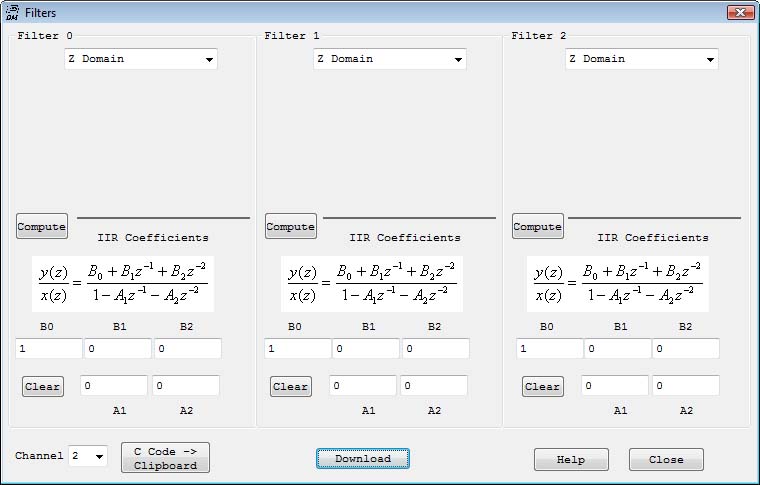Click the Filters window title icon
760x485 pixels.
coord(12,13)
